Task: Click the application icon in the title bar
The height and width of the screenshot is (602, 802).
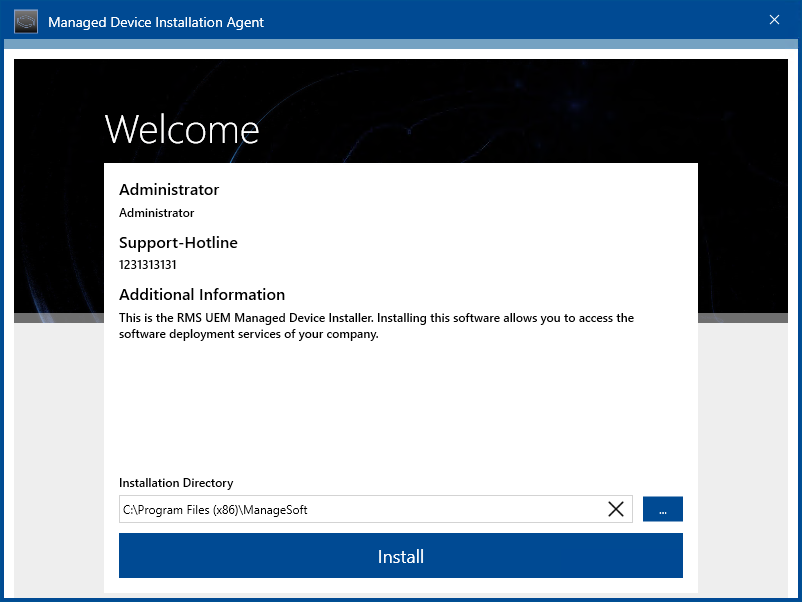Action: (x=26, y=22)
